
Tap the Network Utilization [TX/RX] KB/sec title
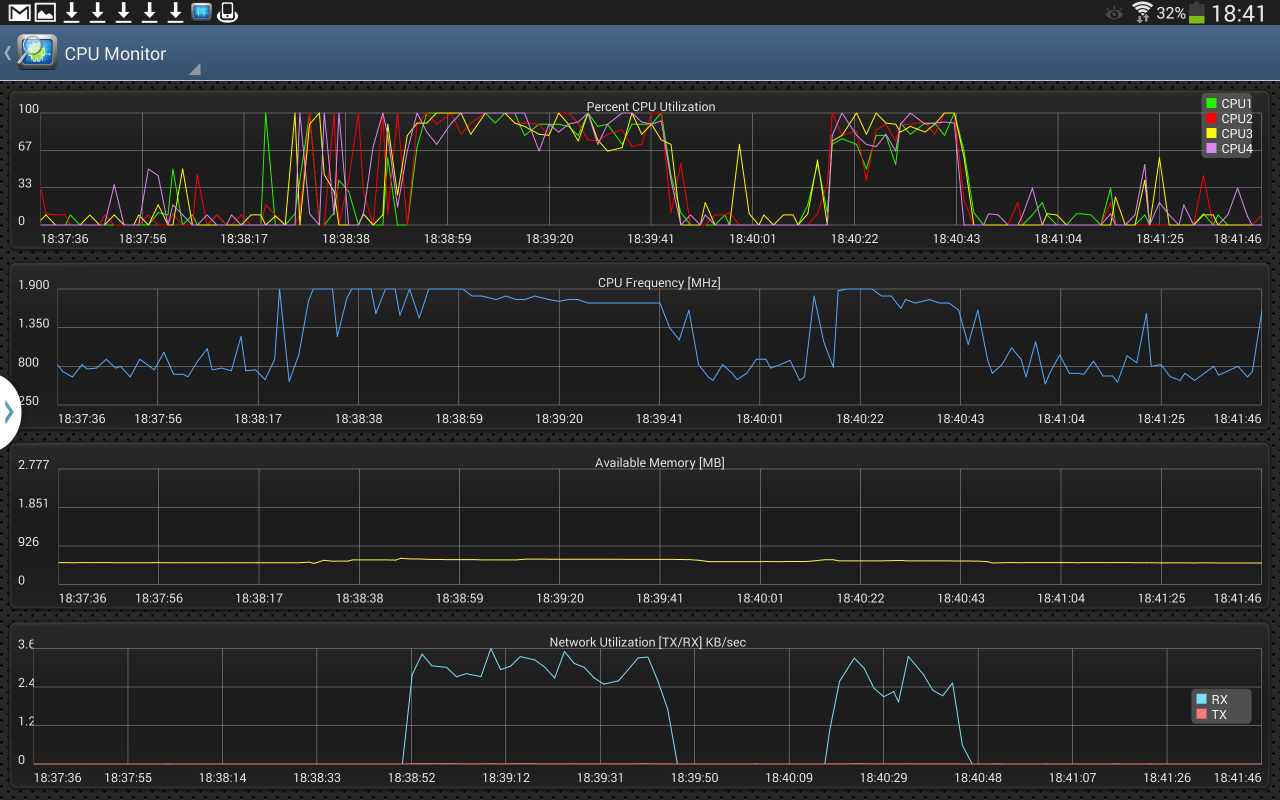coord(648,642)
